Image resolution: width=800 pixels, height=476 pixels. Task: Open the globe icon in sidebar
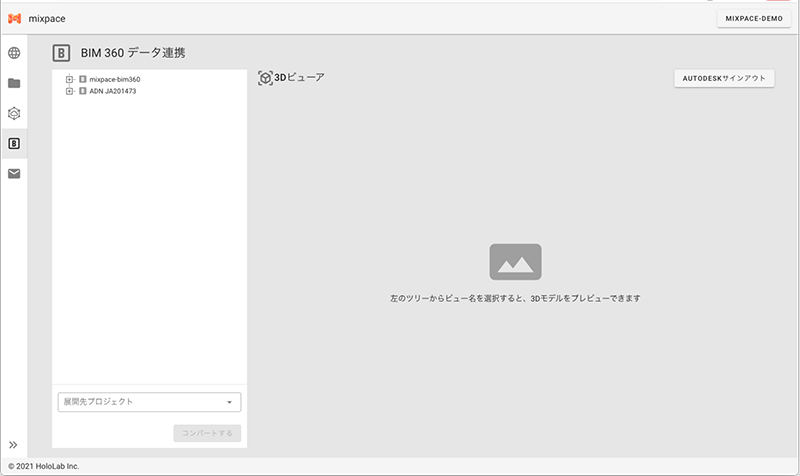point(14,53)
